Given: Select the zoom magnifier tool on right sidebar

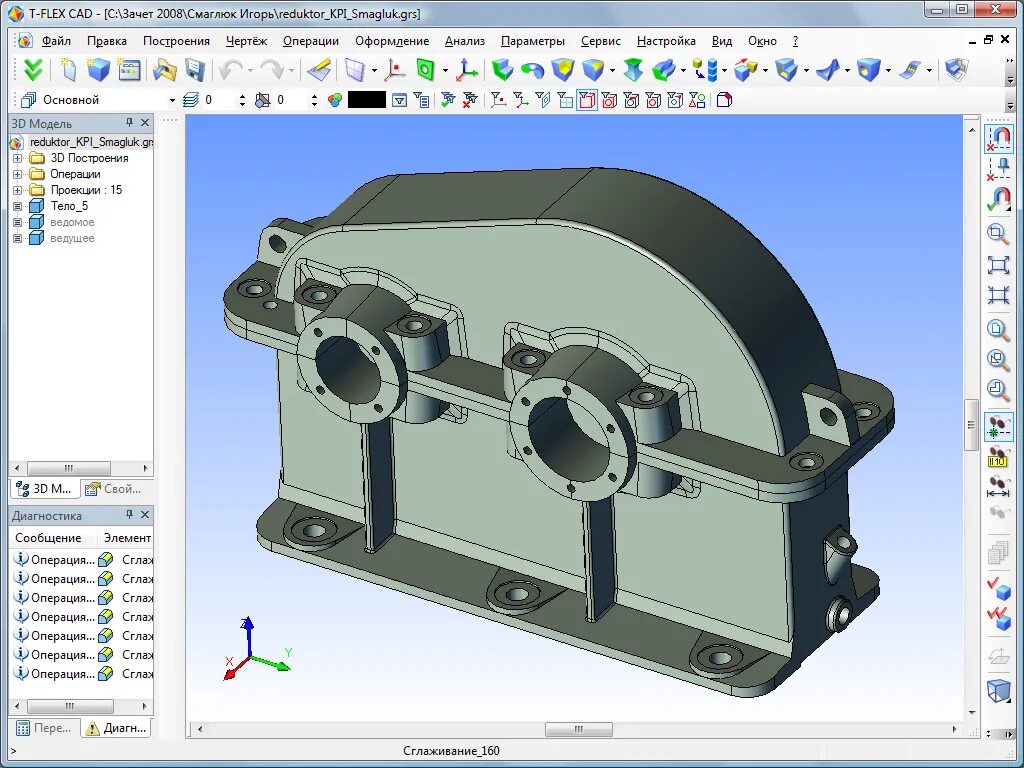Looking at the screenshot, I should [998, 233].
